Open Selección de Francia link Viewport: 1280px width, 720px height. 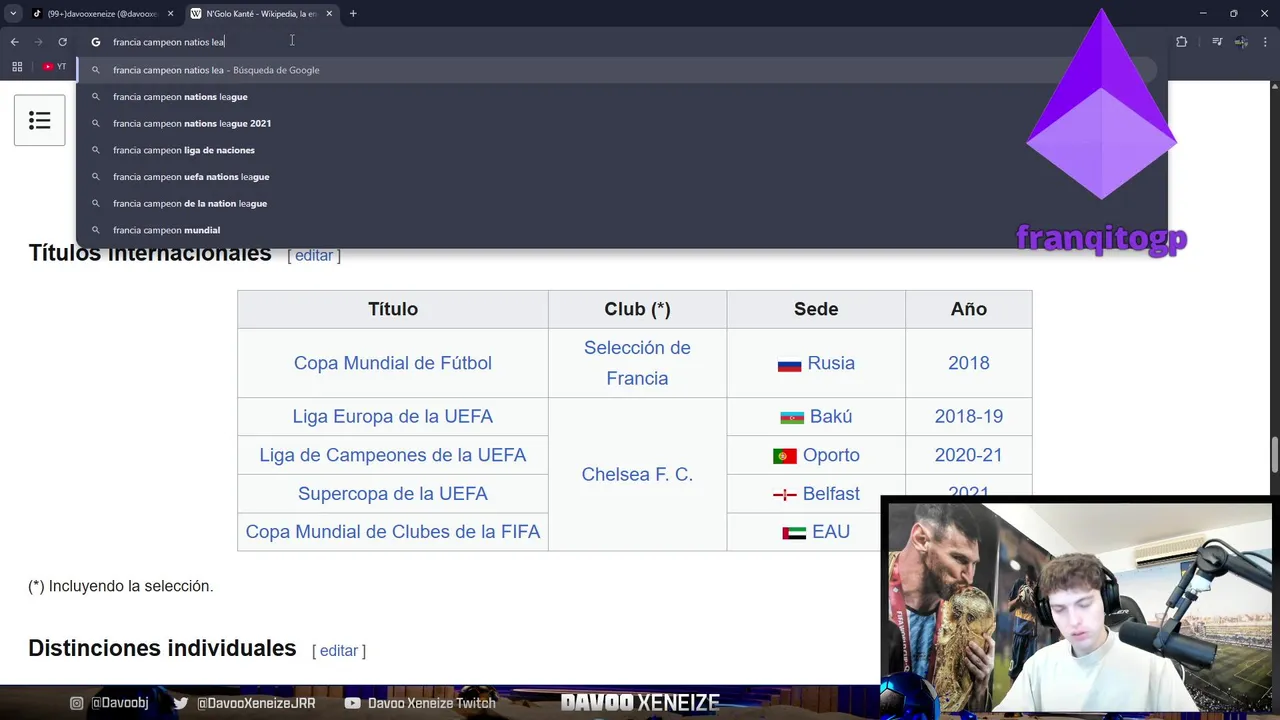[x=637, y=363]
